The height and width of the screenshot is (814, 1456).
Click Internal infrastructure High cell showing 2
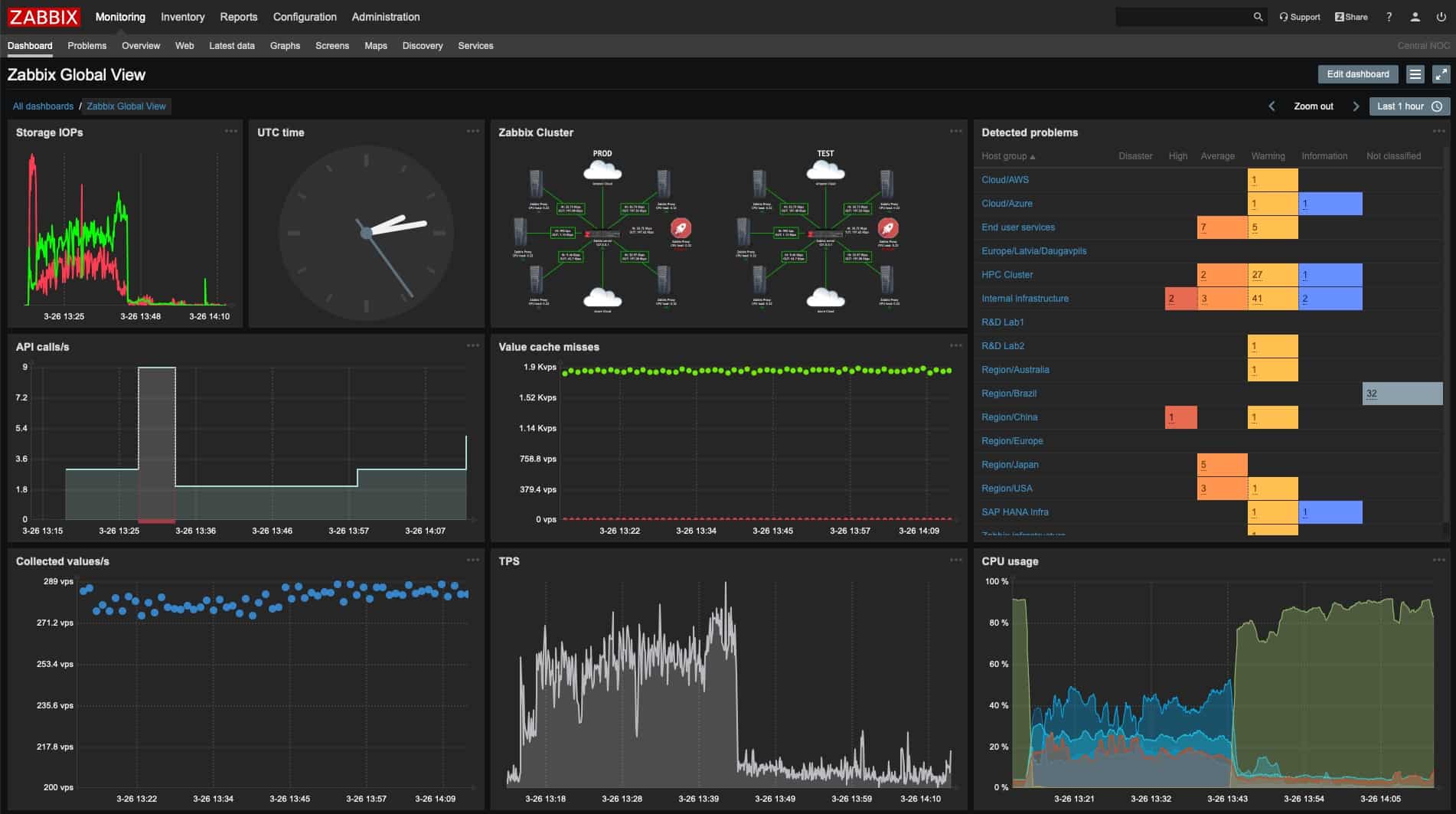tap(1181, 299)
